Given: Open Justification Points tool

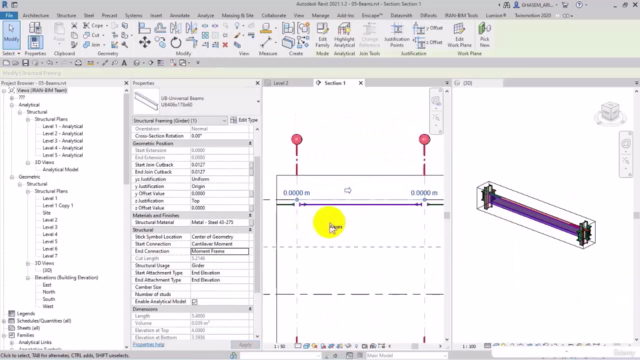Looking at the screenshot, I should (x=396, y=35).
